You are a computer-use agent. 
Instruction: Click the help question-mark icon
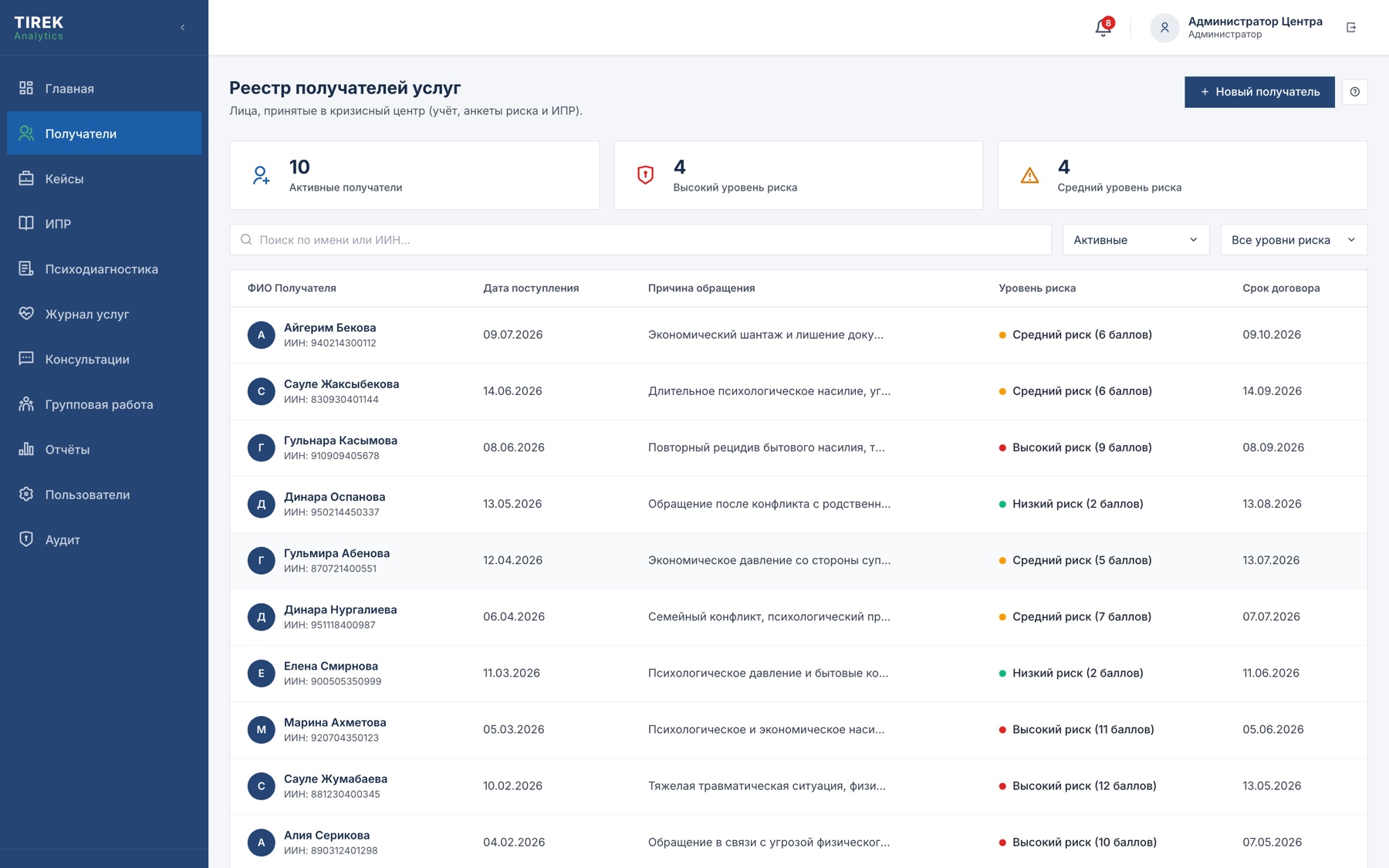tap(1354, 92)
